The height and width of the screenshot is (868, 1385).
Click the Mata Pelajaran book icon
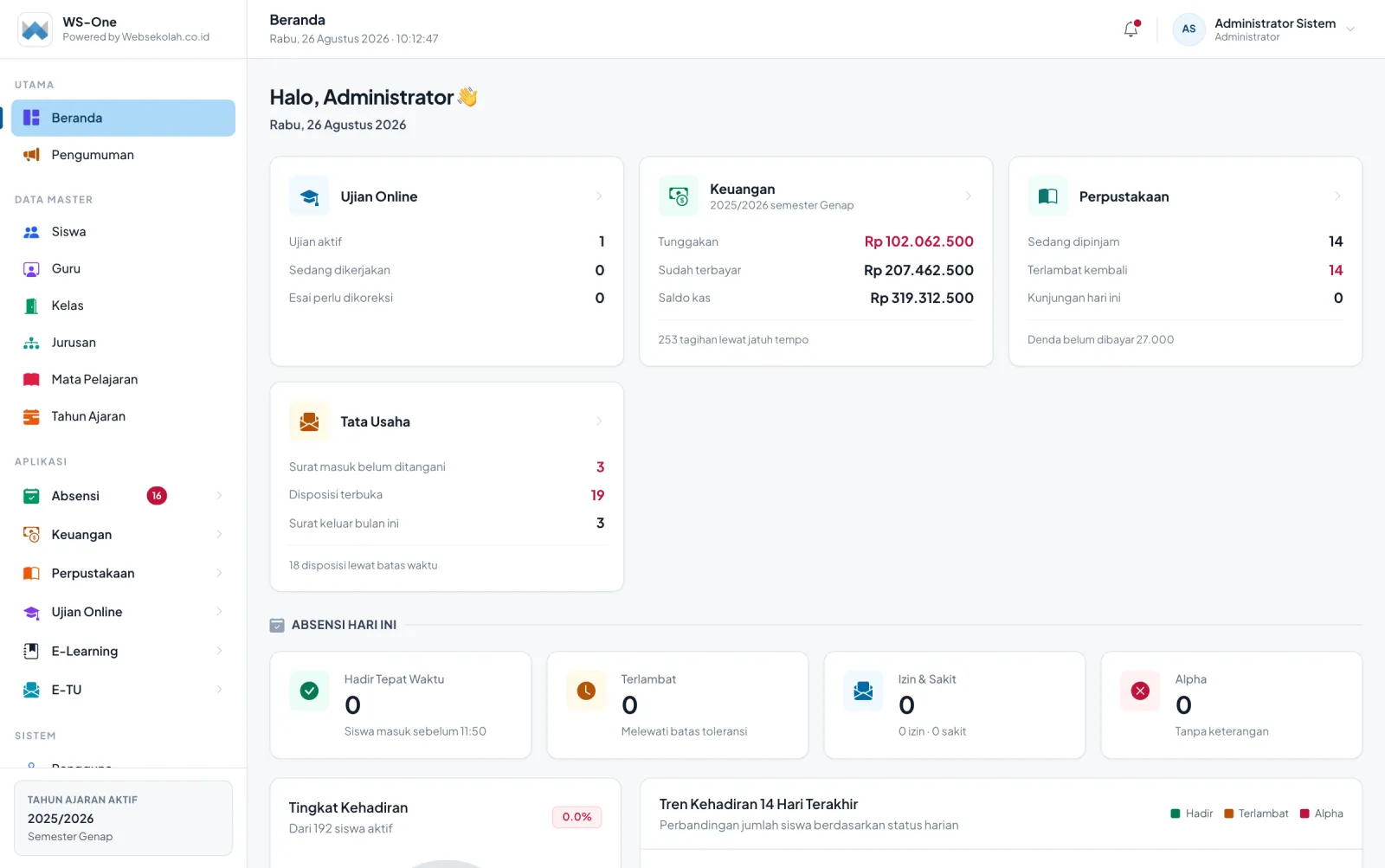click(x=31, y=379)
